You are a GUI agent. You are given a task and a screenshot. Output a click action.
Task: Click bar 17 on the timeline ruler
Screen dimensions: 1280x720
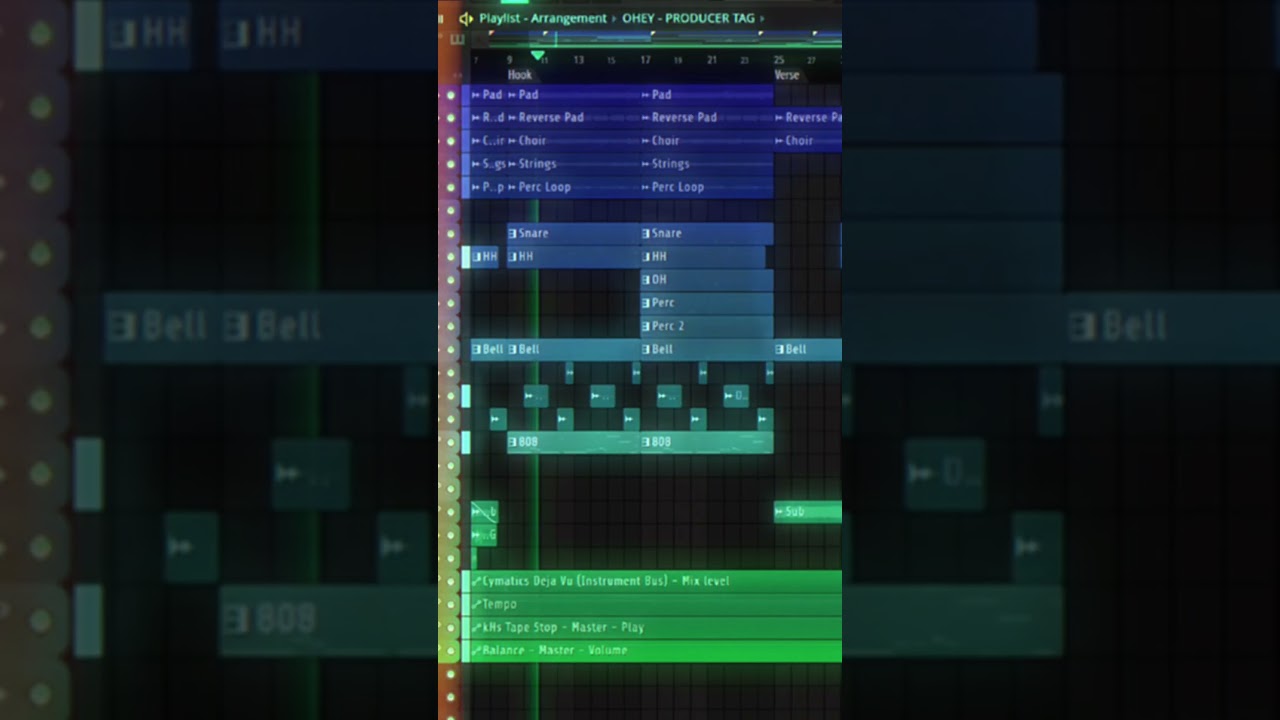tap(645, 60)
